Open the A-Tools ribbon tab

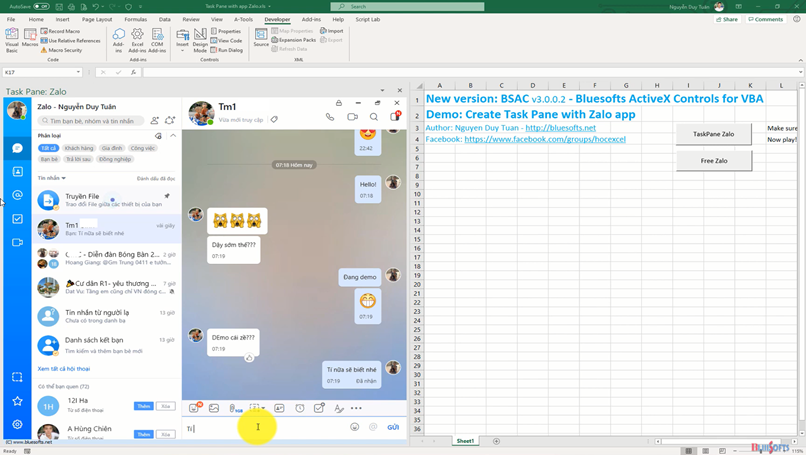pyautogui.click(x=243, y=20)
